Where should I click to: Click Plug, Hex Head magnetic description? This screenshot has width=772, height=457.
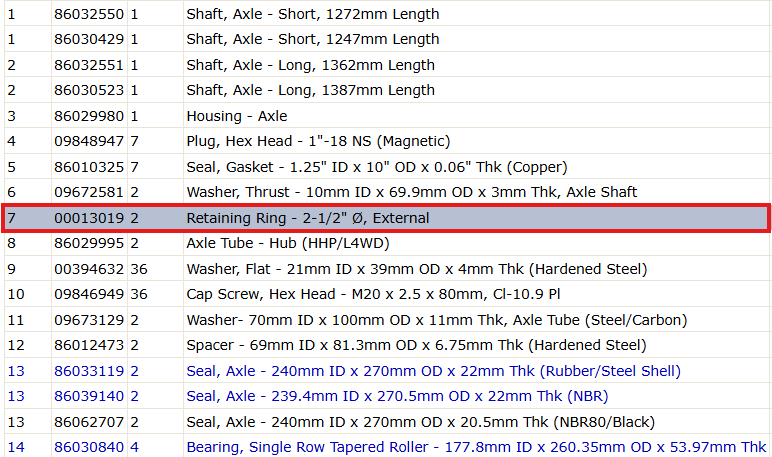click(x=318, y=141)
